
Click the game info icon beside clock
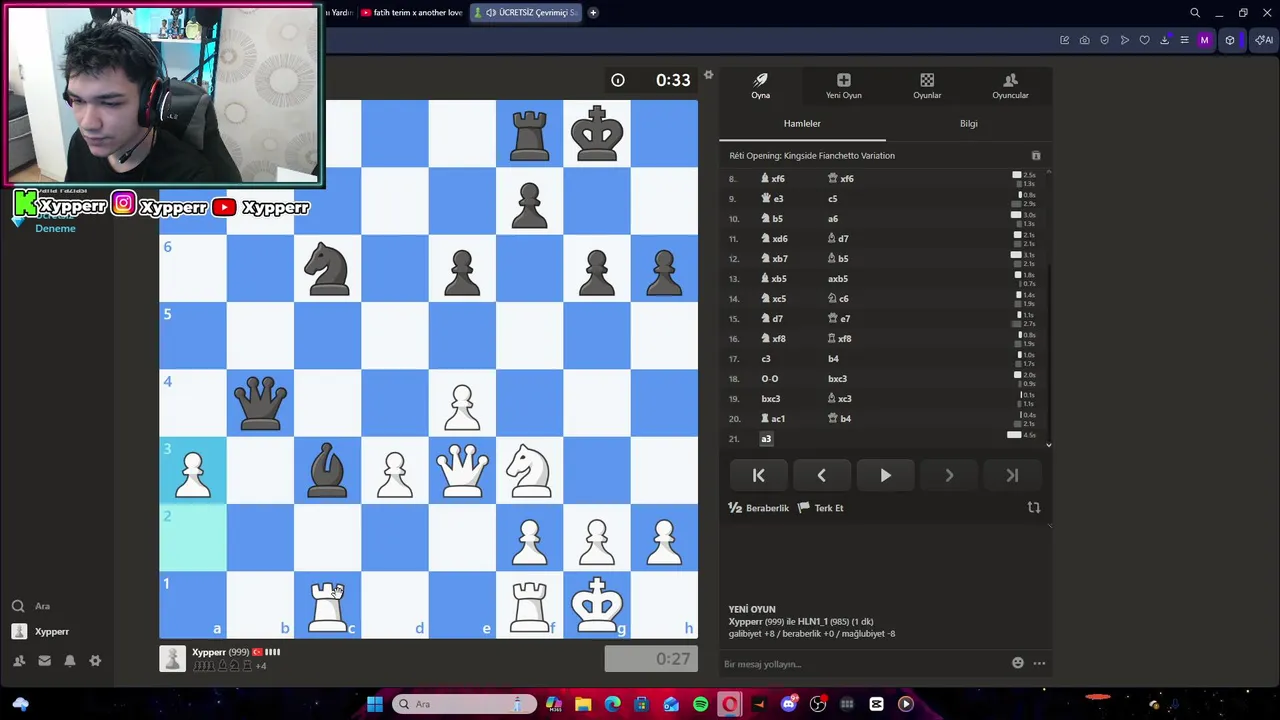(x=618, y=80)
